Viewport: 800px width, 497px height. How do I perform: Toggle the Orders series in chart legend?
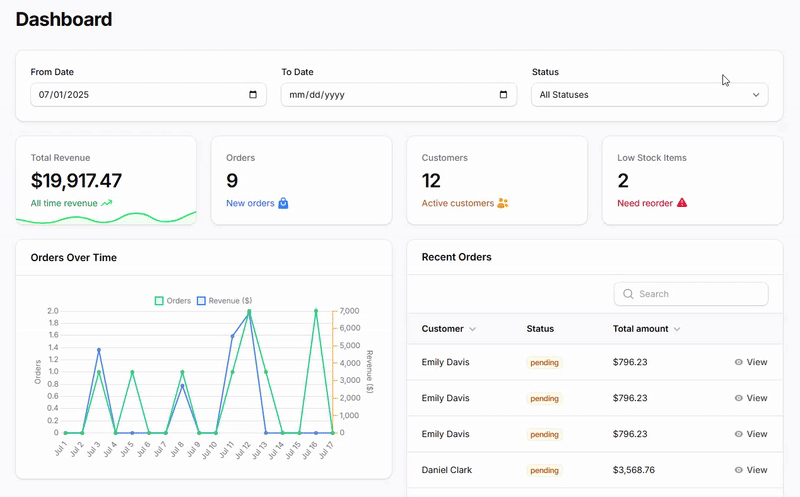point(178,300)
